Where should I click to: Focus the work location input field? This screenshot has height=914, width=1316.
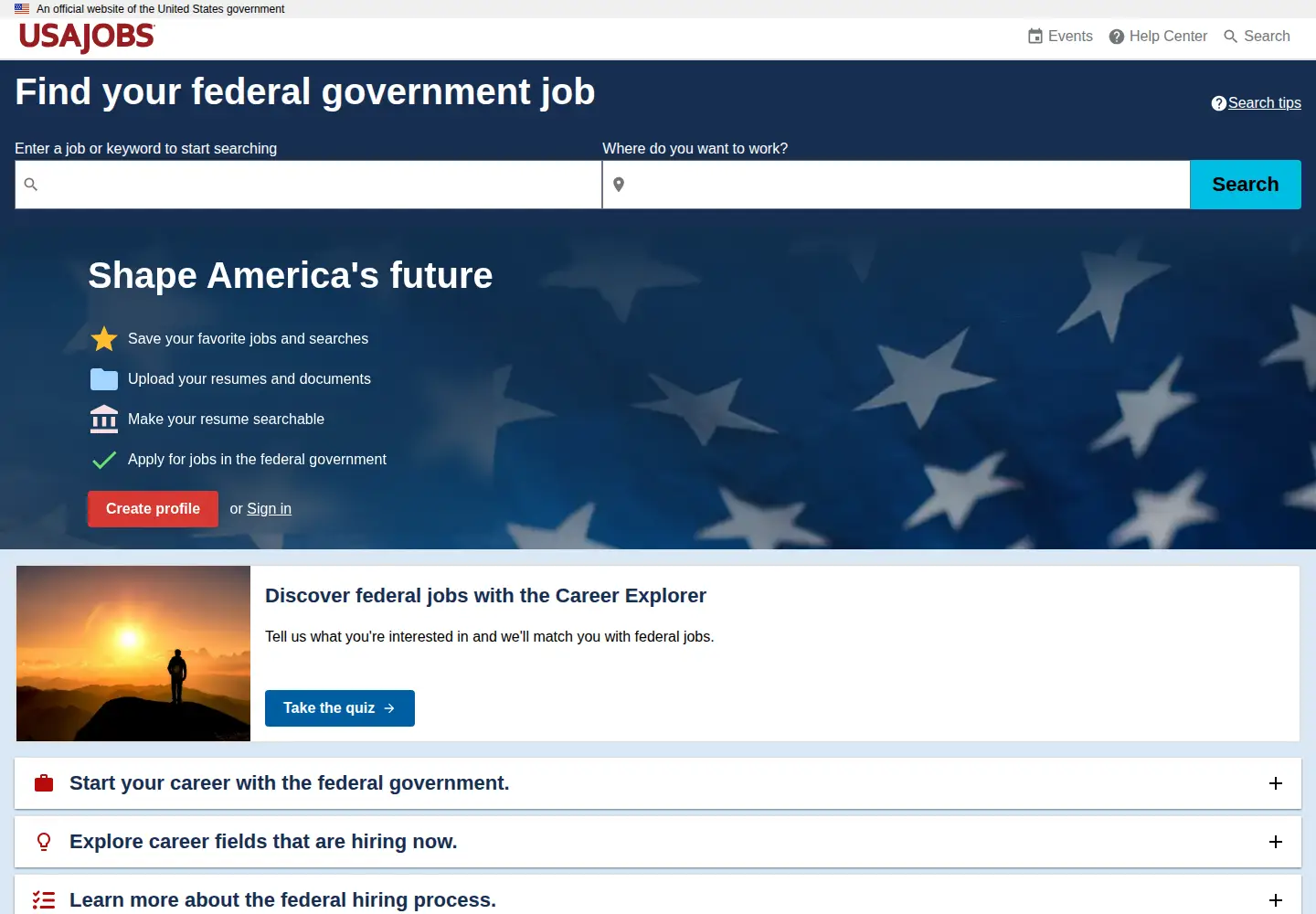click(896, 185)
